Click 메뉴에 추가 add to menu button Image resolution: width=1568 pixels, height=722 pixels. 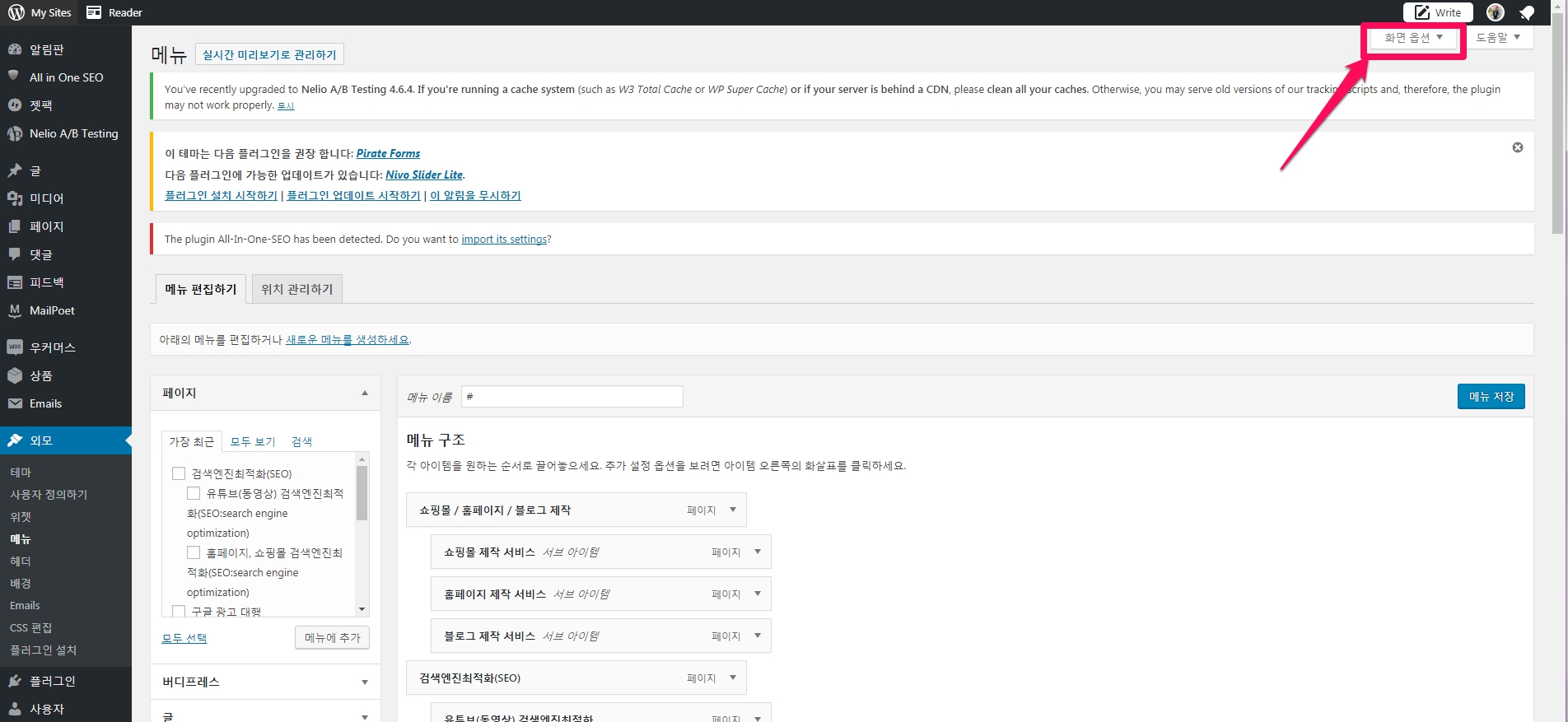pos(332,637)
